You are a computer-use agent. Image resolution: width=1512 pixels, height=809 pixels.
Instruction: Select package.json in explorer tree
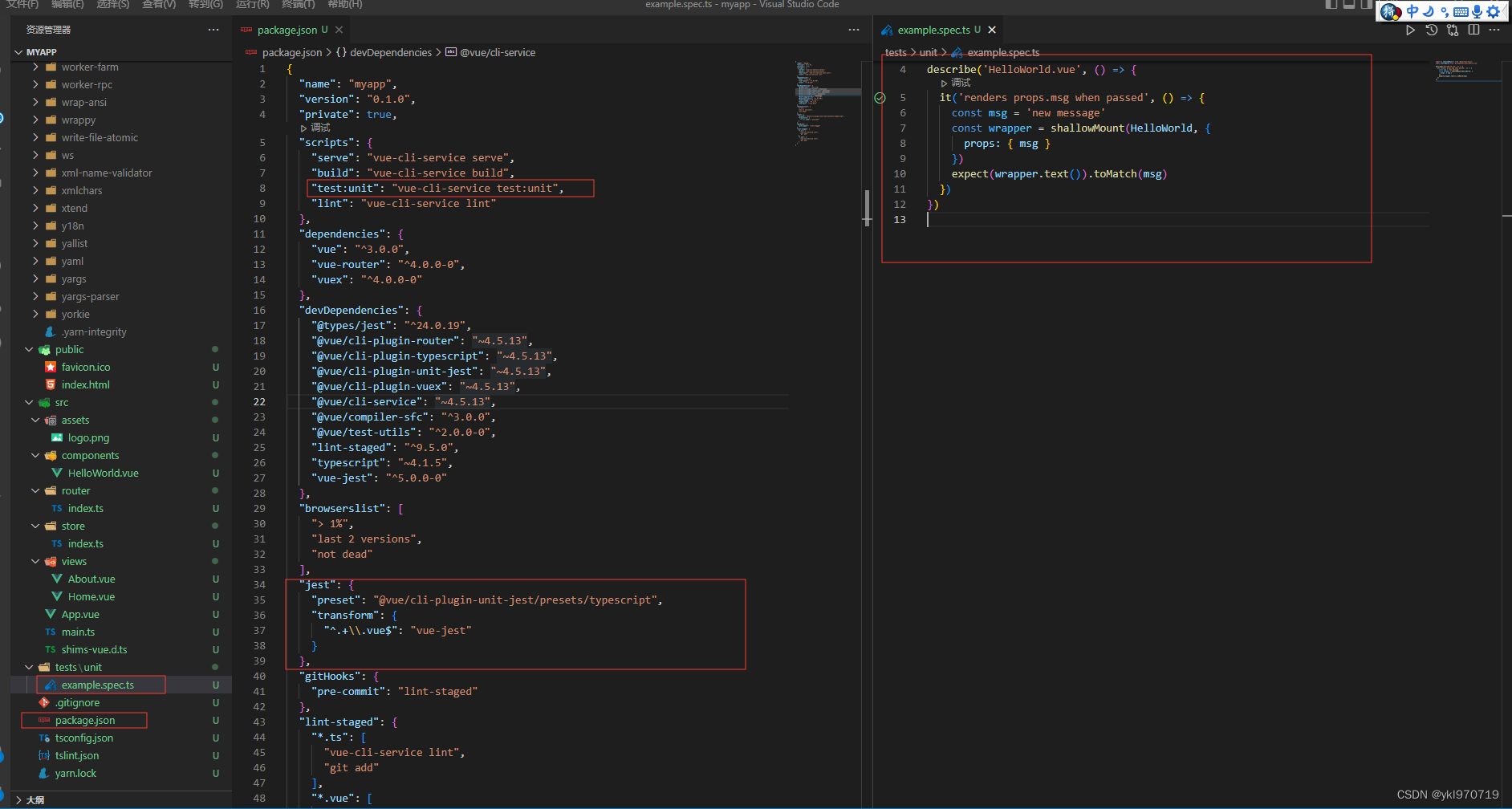point(121,720)
